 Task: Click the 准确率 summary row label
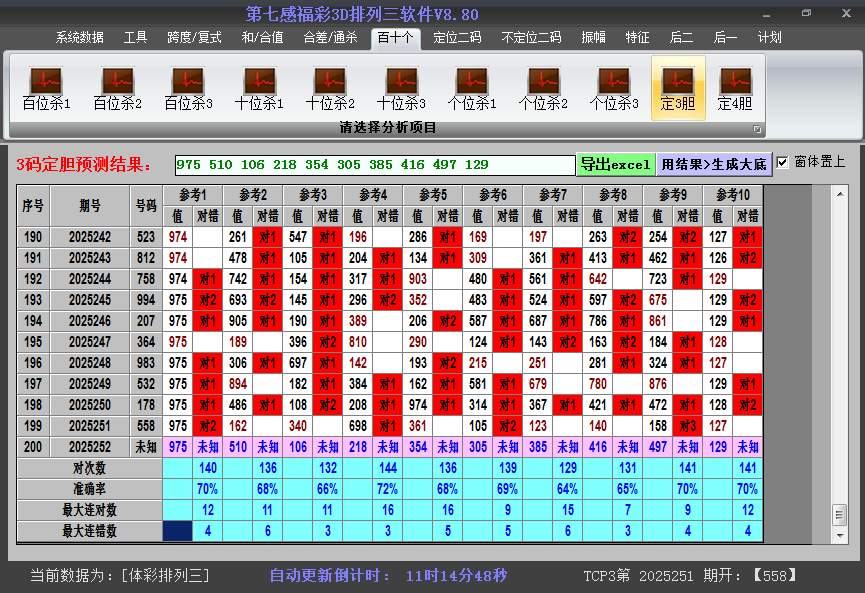[x=90, y=489]
